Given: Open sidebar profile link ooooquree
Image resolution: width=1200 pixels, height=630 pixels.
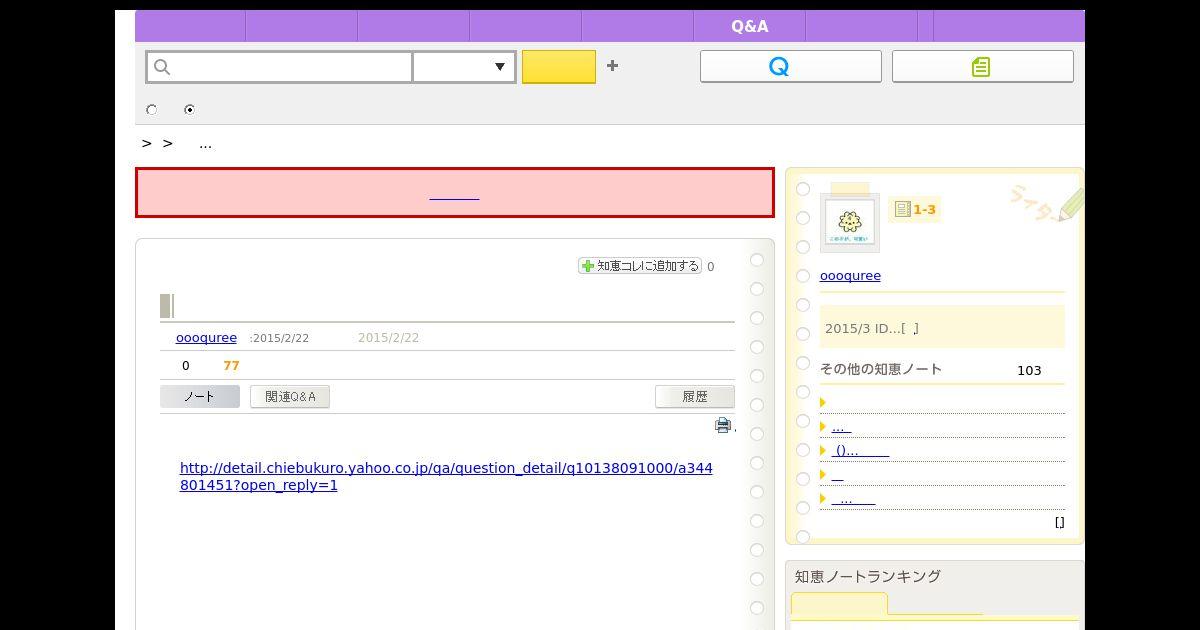Looking at the screenshot, I should (850, 276).
